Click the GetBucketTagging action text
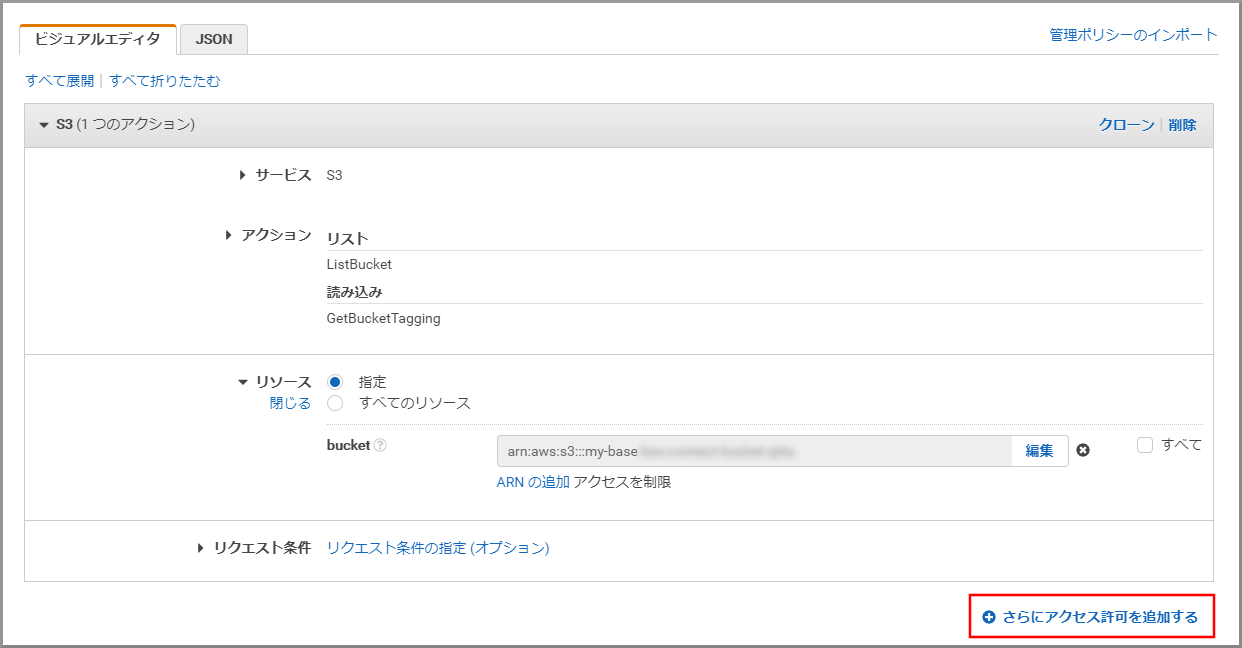 coord(383,319)
